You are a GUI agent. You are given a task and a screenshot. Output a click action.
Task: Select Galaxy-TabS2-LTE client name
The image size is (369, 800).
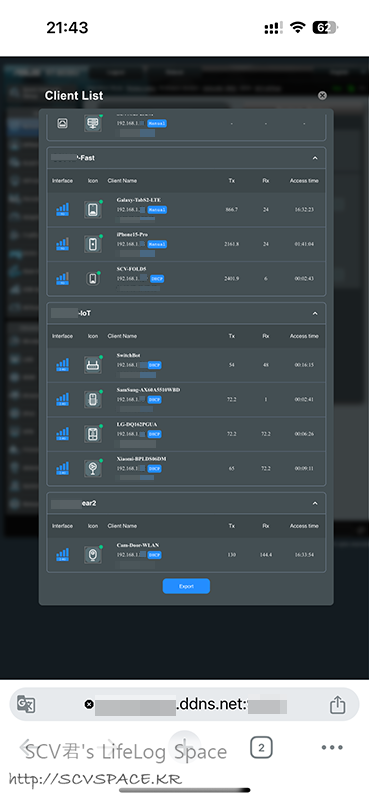(139, 200)
